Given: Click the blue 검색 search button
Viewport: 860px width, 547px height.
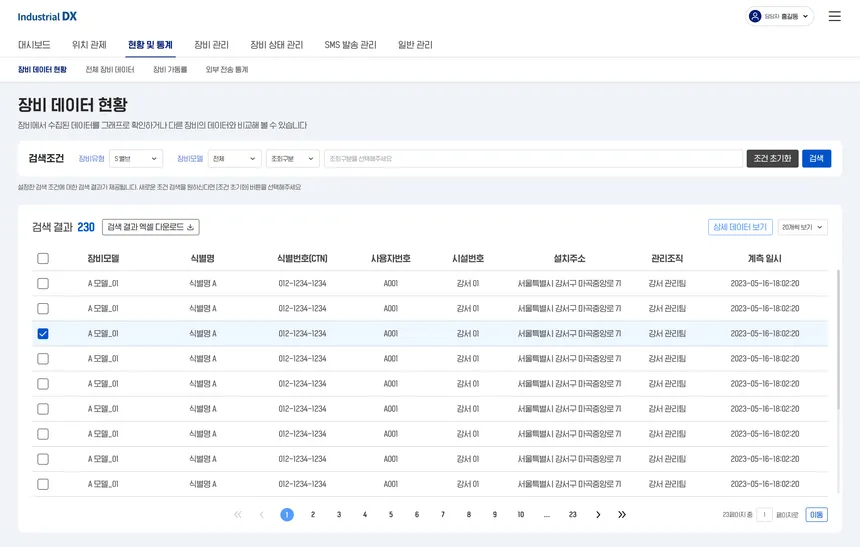Looking at the screenshot, I should coord(816,159).
